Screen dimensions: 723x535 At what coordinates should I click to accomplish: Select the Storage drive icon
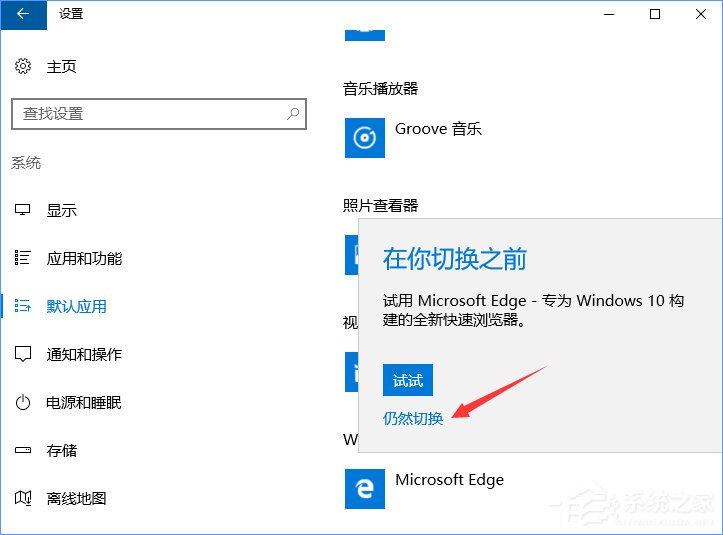coord(23,450)
